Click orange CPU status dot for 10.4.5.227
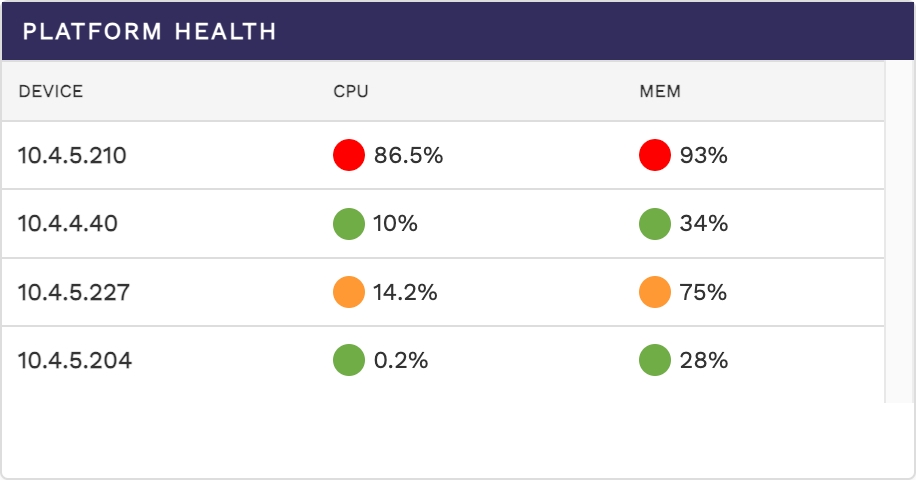This screenshot has width=918, height=482. (x=349, y=292)
